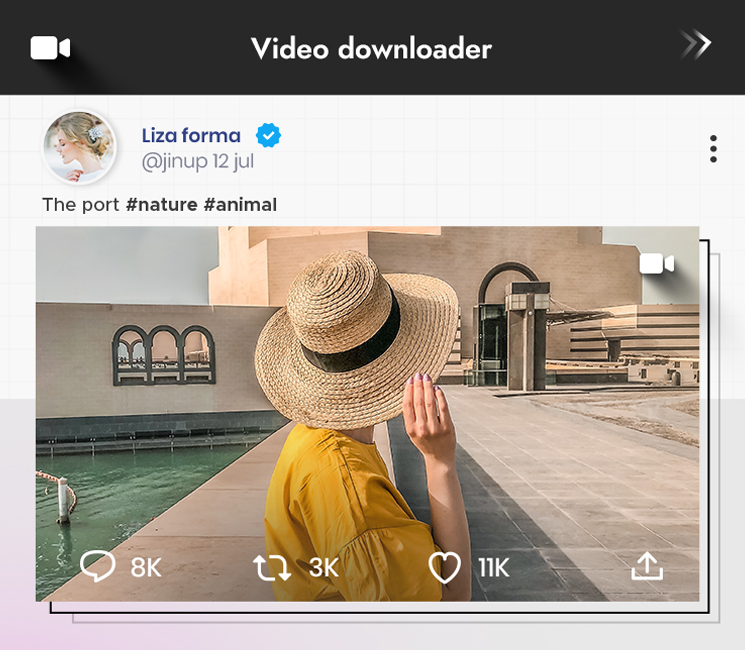This screenshot has width=745, height=650.
Task: Click the 11K likes count
Action: coord(494,567)
